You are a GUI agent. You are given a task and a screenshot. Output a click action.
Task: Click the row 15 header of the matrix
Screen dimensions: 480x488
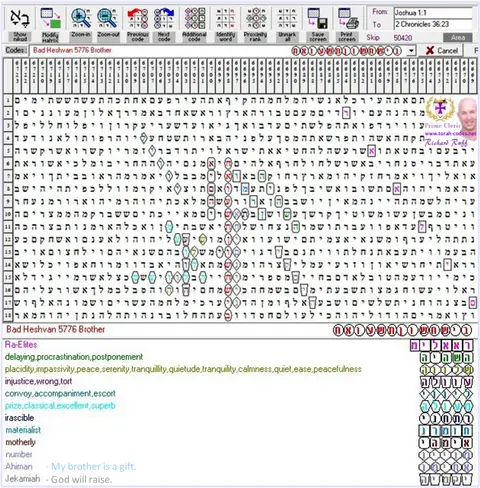pyautogui.click(x=8, y=277)
